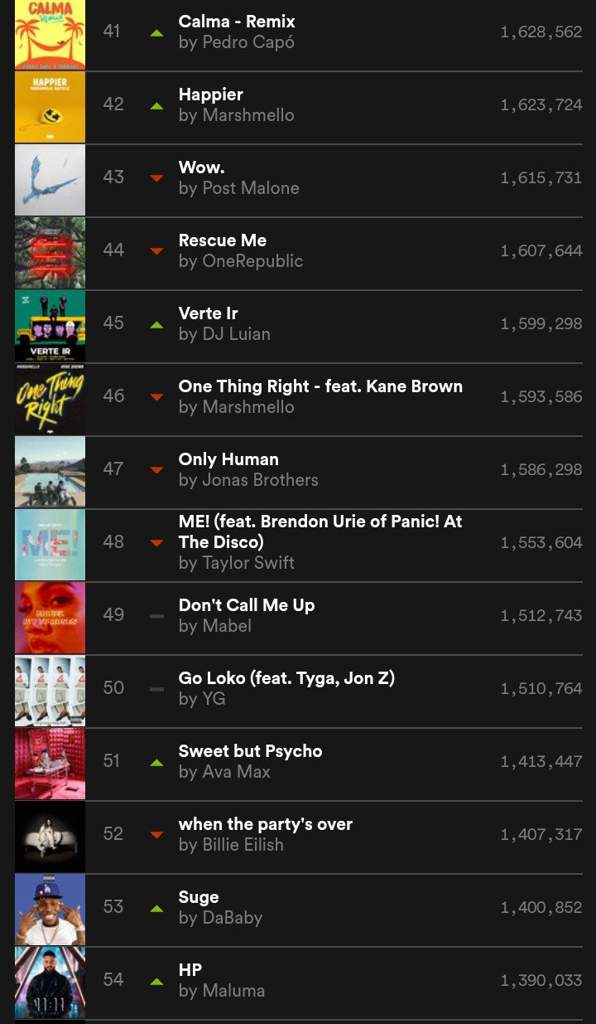Click stream count 1,628,562
Image resolution: width=596 pixels, height=1024 pixels.
tap(541, 32)
